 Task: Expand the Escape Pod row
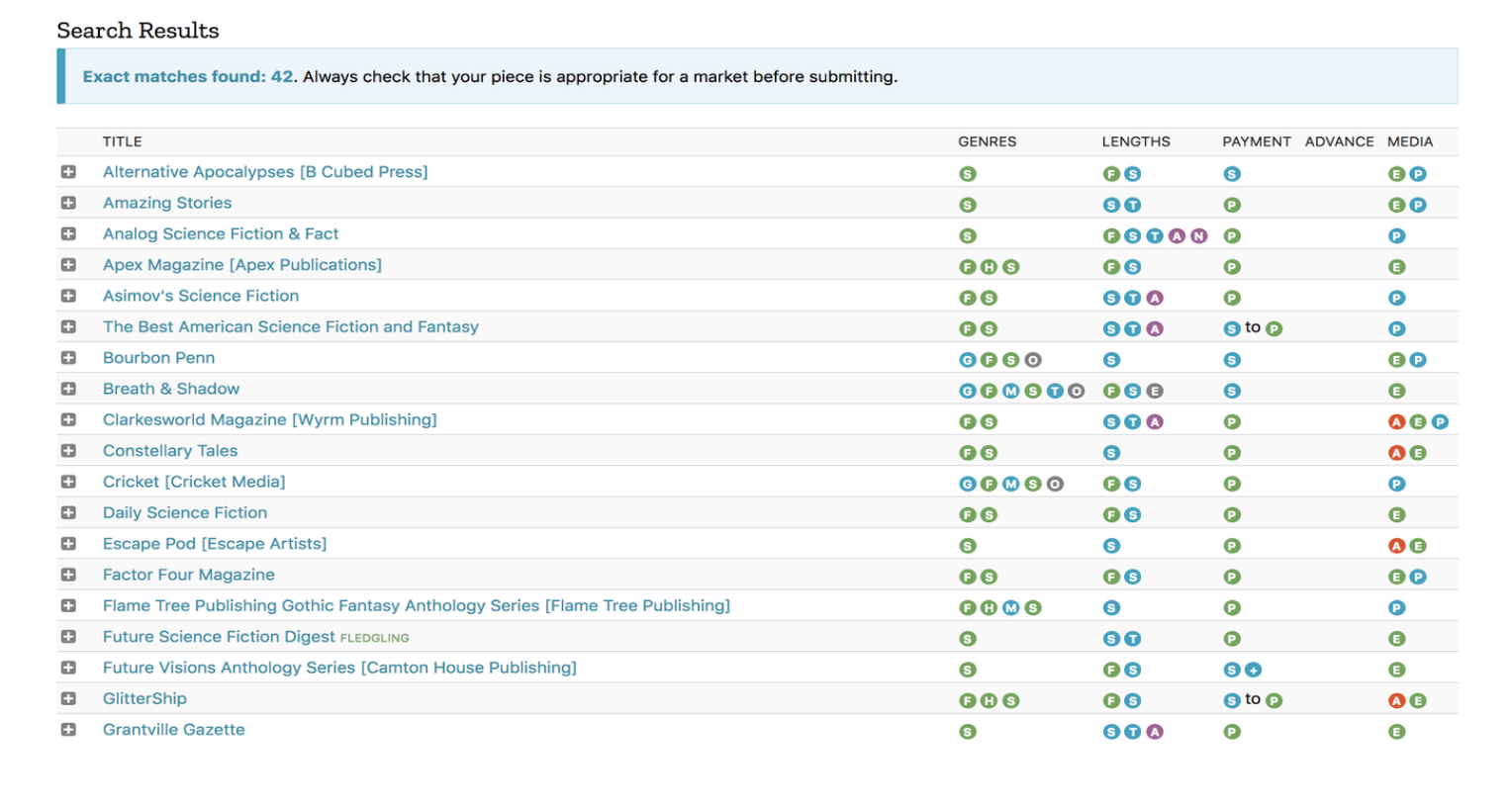(x=68, y=544)
